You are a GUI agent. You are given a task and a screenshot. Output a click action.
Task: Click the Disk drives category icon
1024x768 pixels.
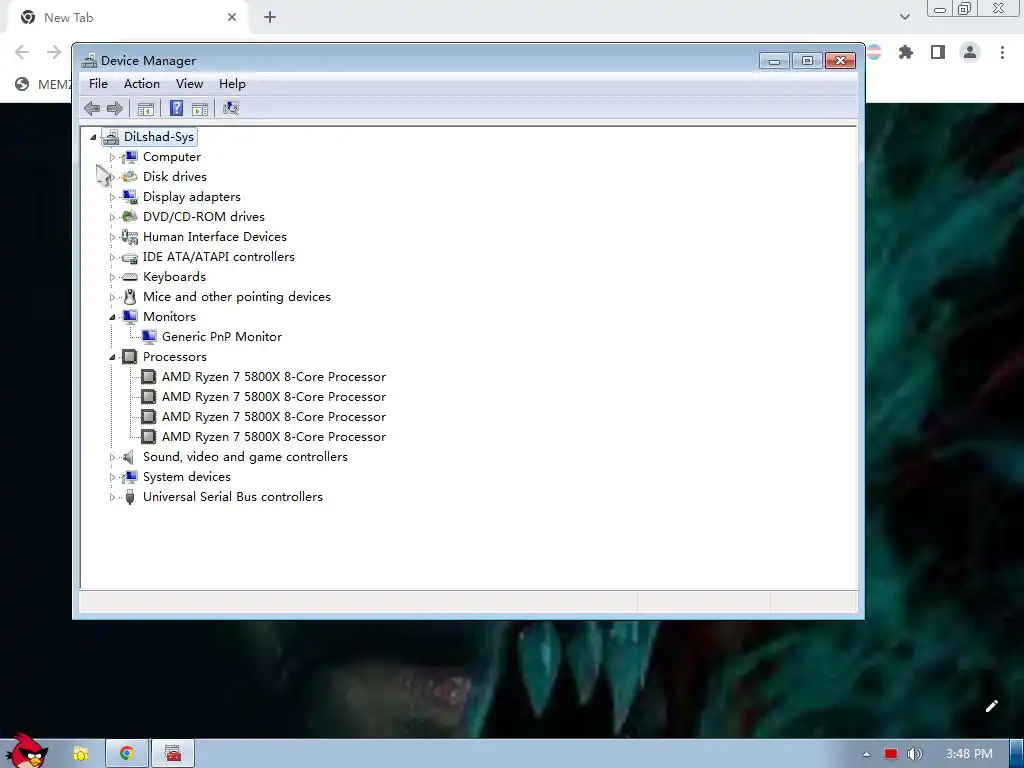click(130, 177)
